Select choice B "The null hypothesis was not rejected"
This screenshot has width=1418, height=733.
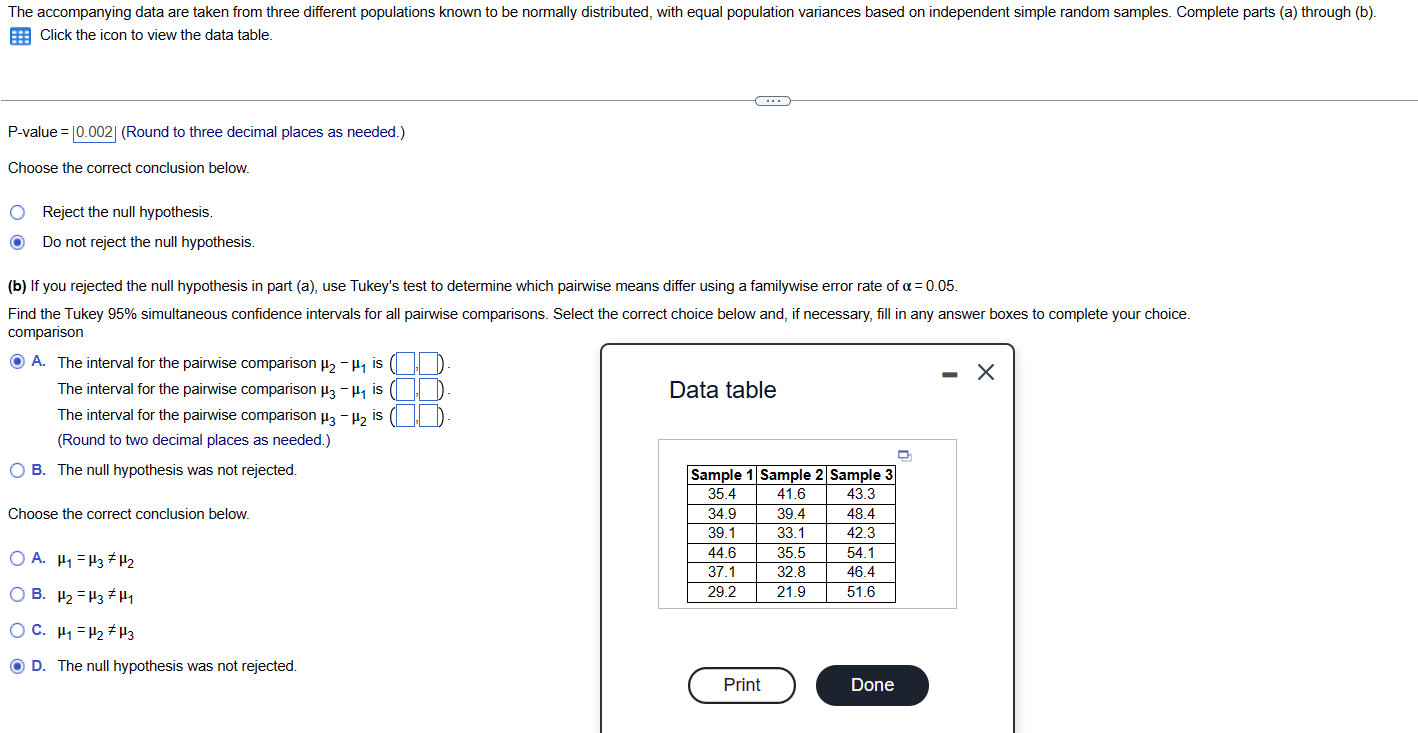(16, 470)
